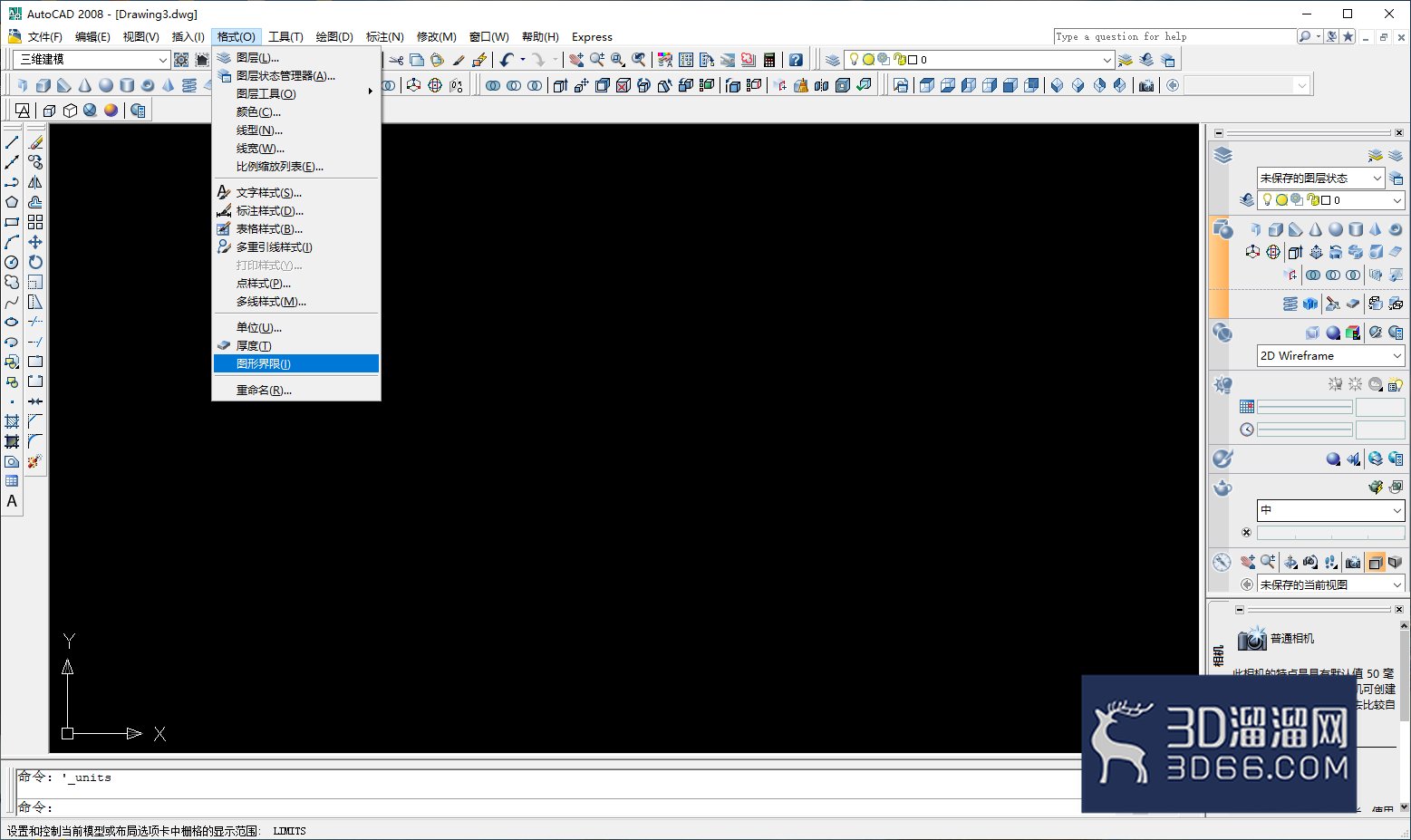Choose the Ellipse draw tool
The image size is (1411, 840).
(12, 322)
